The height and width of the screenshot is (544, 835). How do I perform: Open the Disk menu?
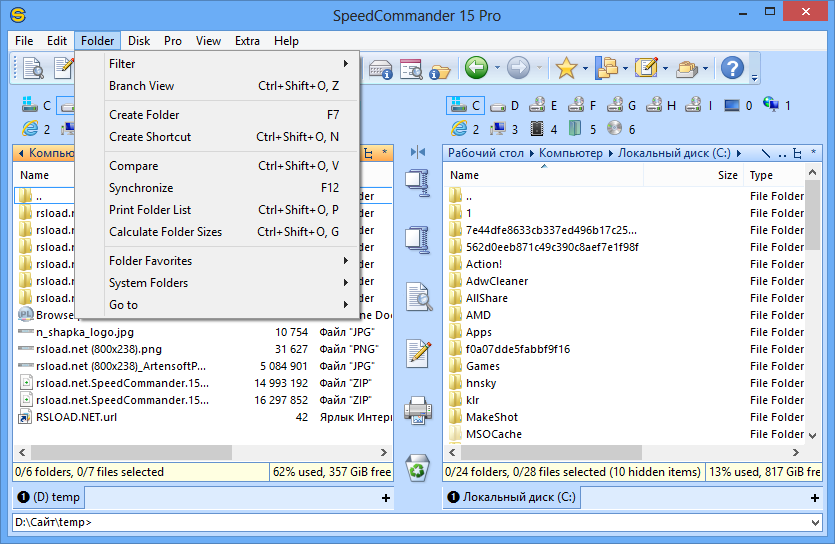[x=139, y=41]
